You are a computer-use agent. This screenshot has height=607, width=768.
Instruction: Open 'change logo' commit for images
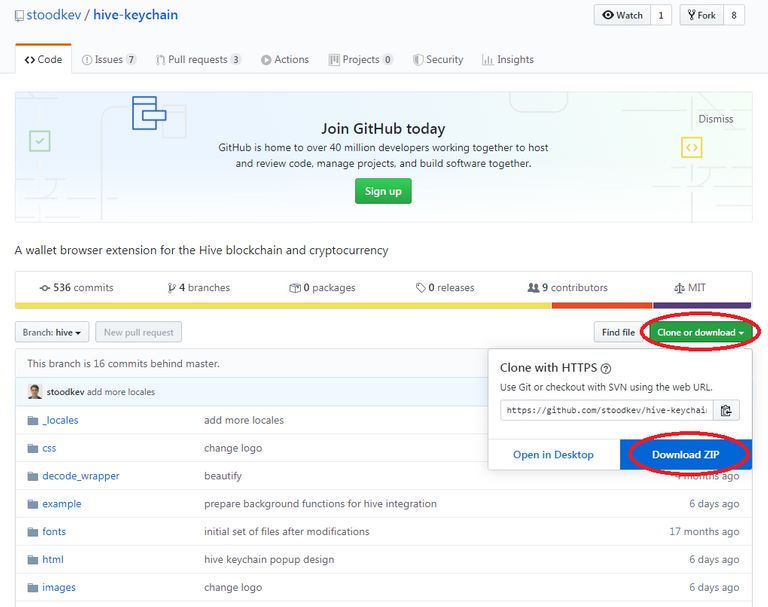click(233, 587)
